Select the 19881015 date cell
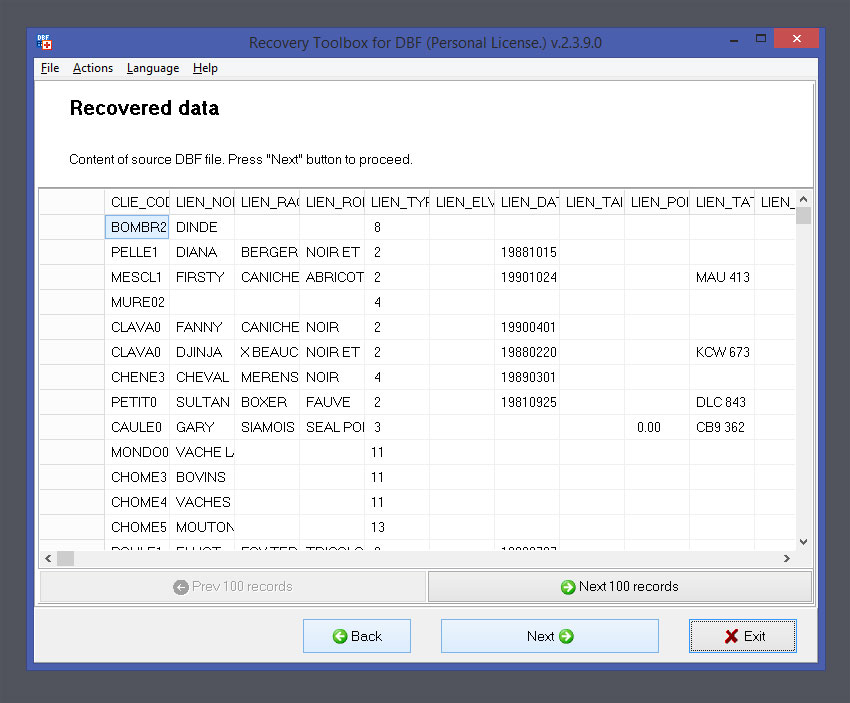This screenshot has width=850, height=703. [x=527, y=252]
